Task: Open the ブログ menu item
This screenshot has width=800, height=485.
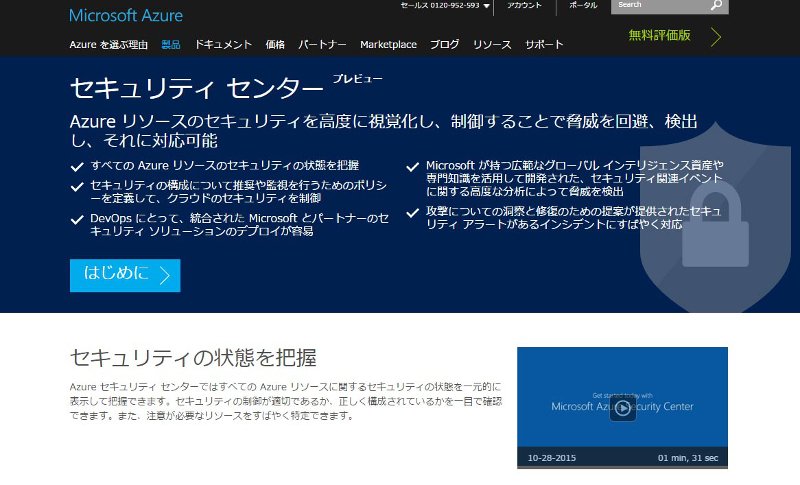Action: point(444,45)
